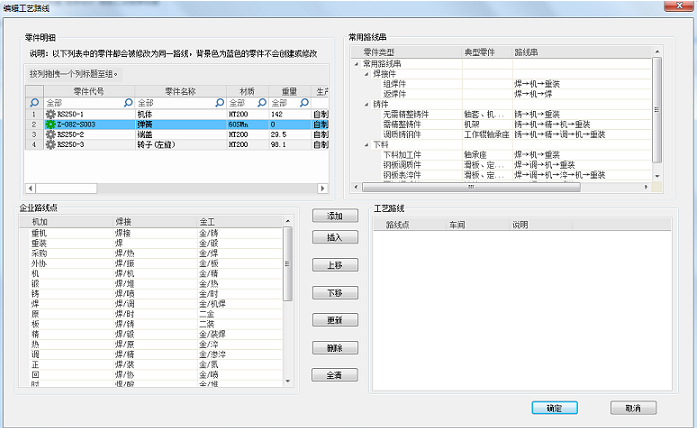The width and height of the screenshot is (697, 428).
Task: Sort by the 零件代号 column header
Action: (x=89, y=92)
